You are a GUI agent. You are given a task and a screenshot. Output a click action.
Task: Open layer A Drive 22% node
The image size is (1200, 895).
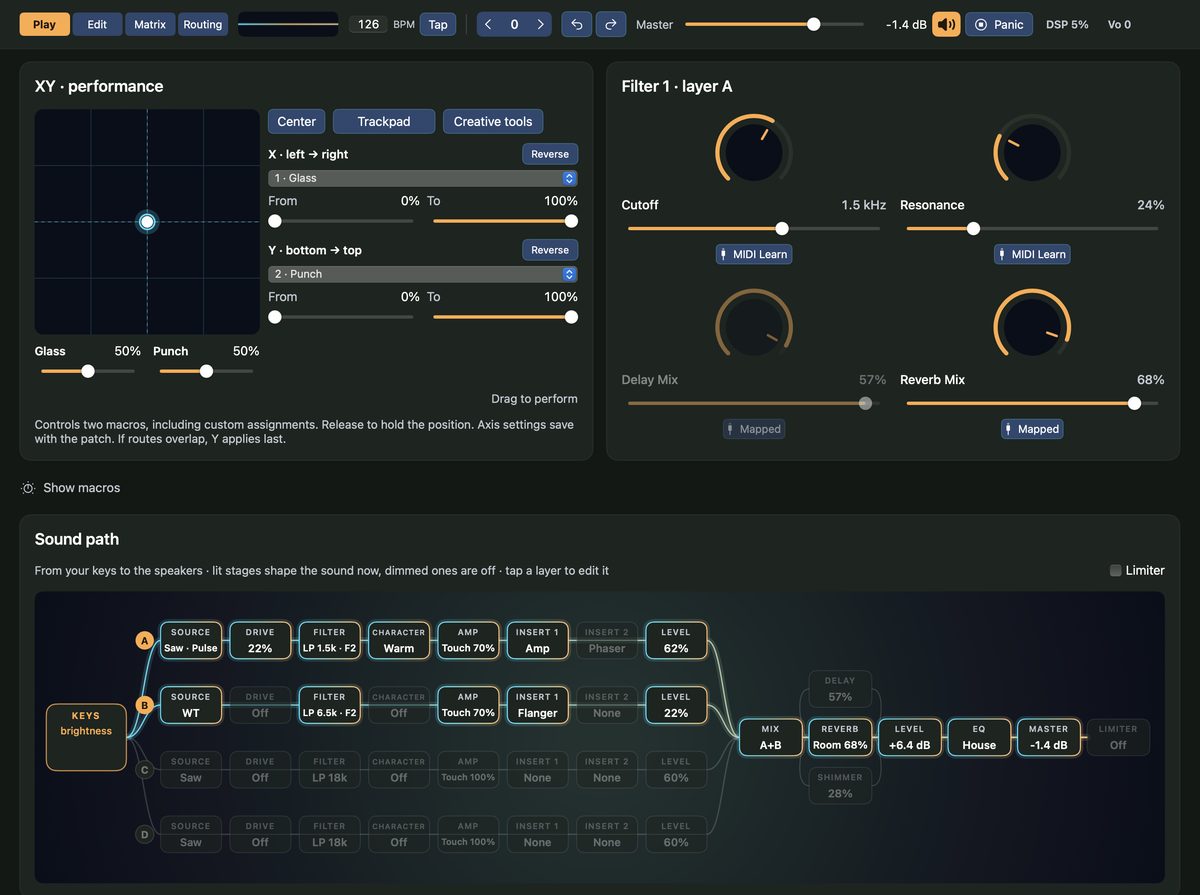260,641
